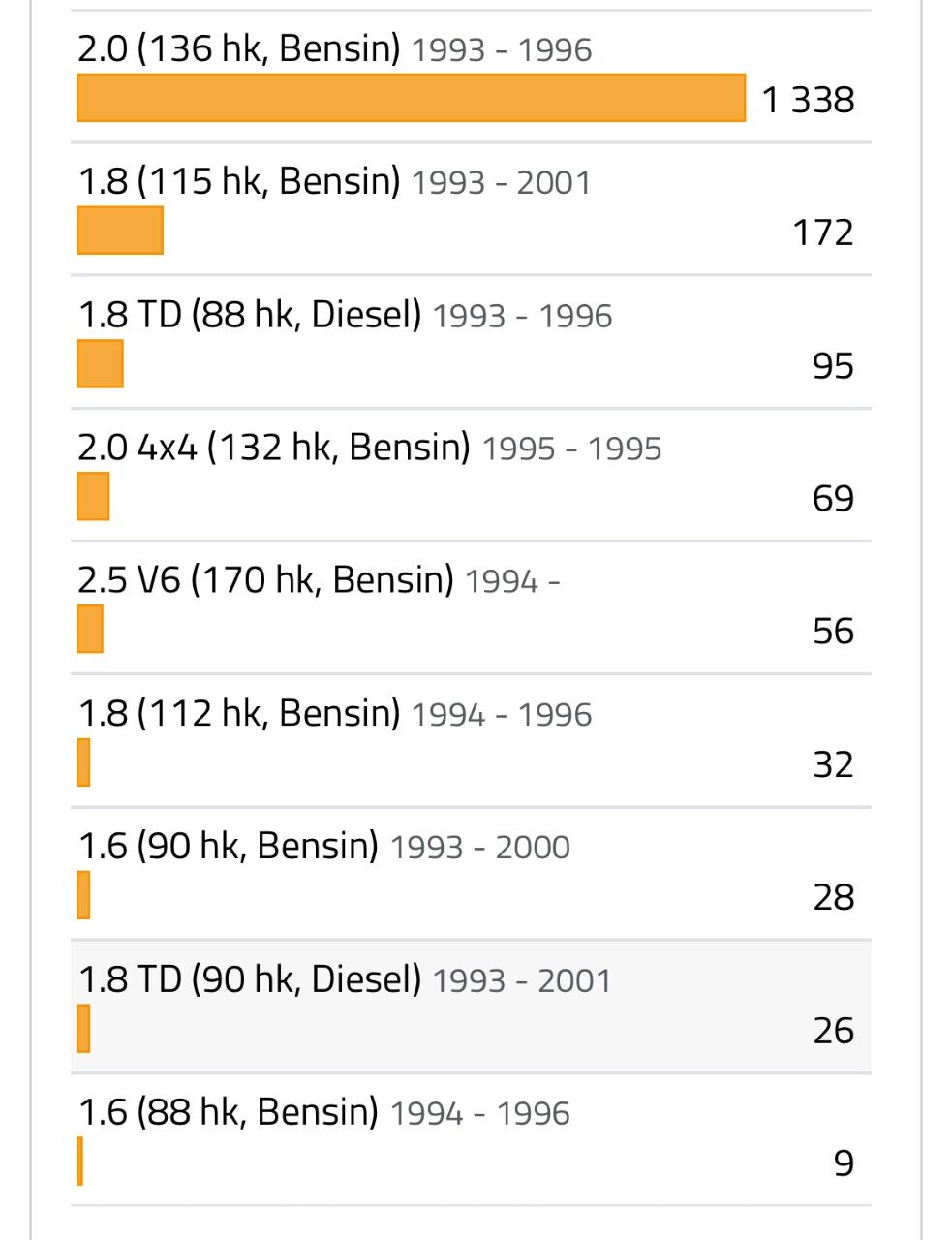This screenshot has height=1240, width=952.
Task: Click the count 172
Action: pyautogui.click(x=823, y=232)
